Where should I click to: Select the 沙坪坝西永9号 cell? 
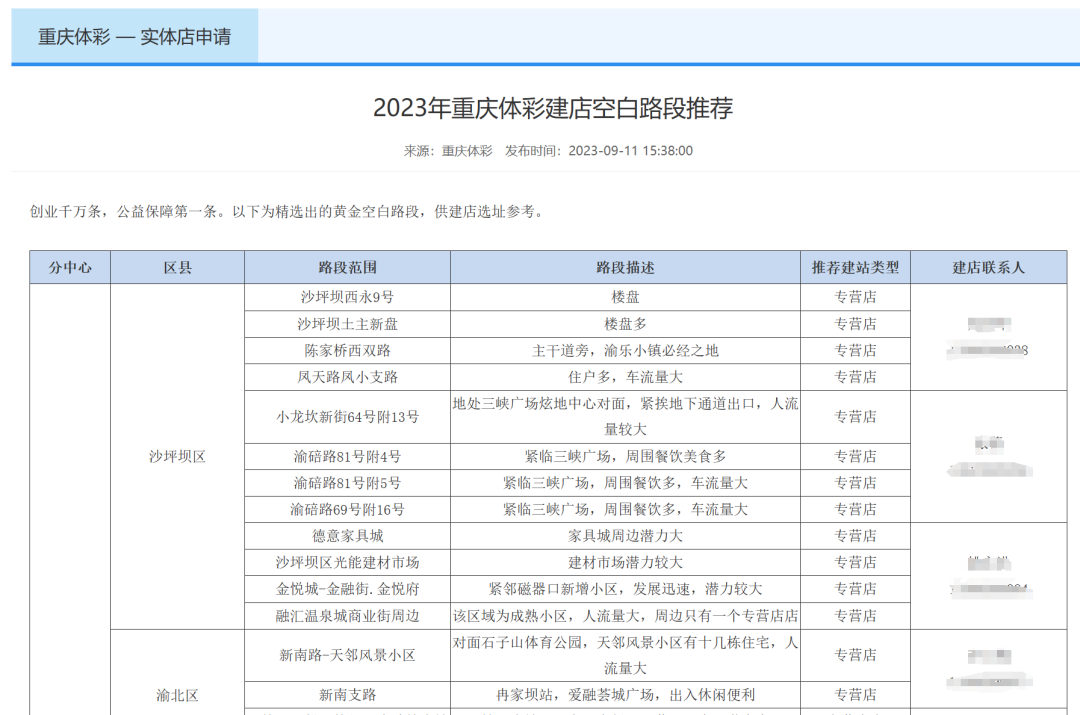tap(347, 297)
